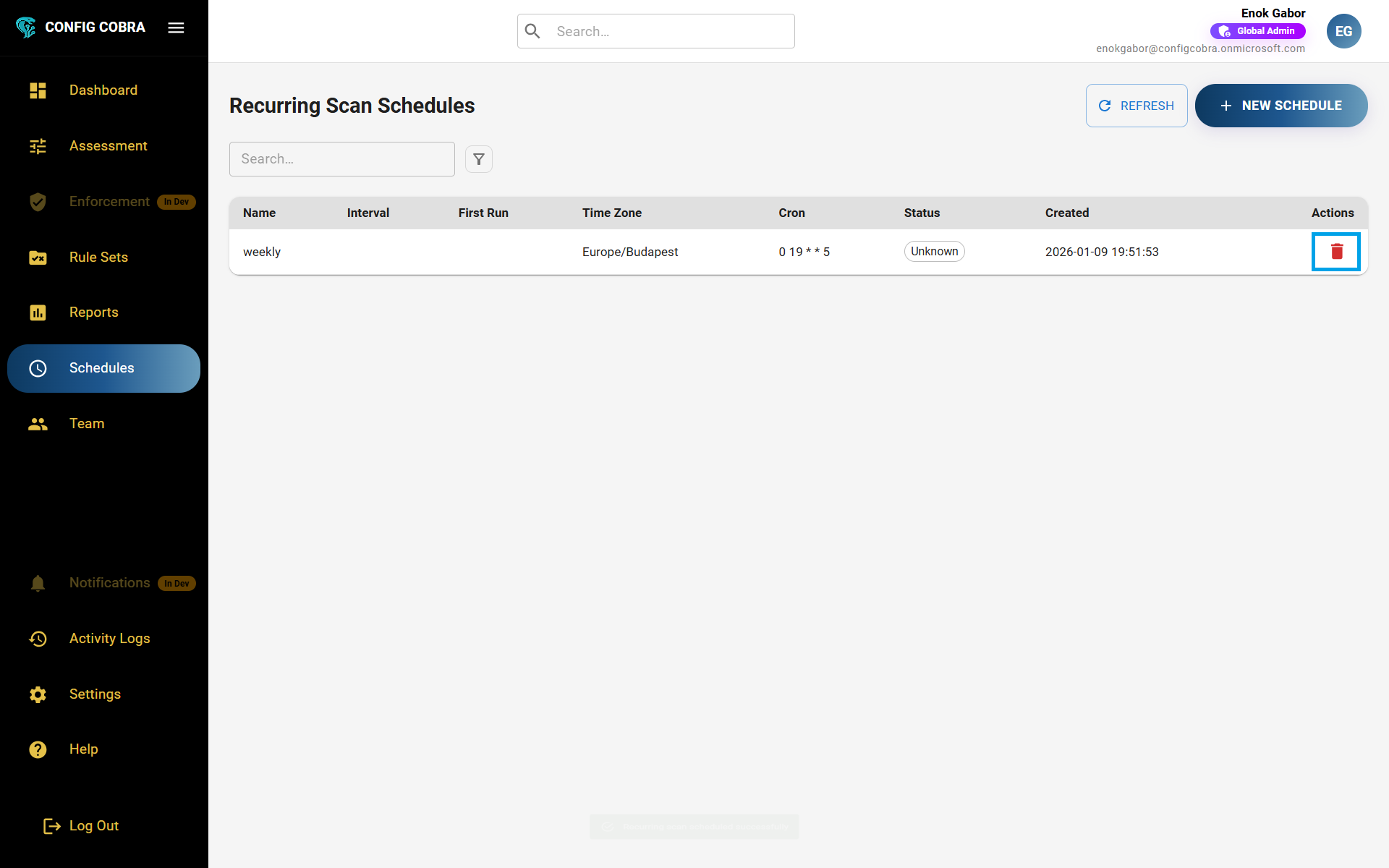Screen dimensions: 1389x868
Task: Open the Dashboard panel
Action: (x=103, y=90)
